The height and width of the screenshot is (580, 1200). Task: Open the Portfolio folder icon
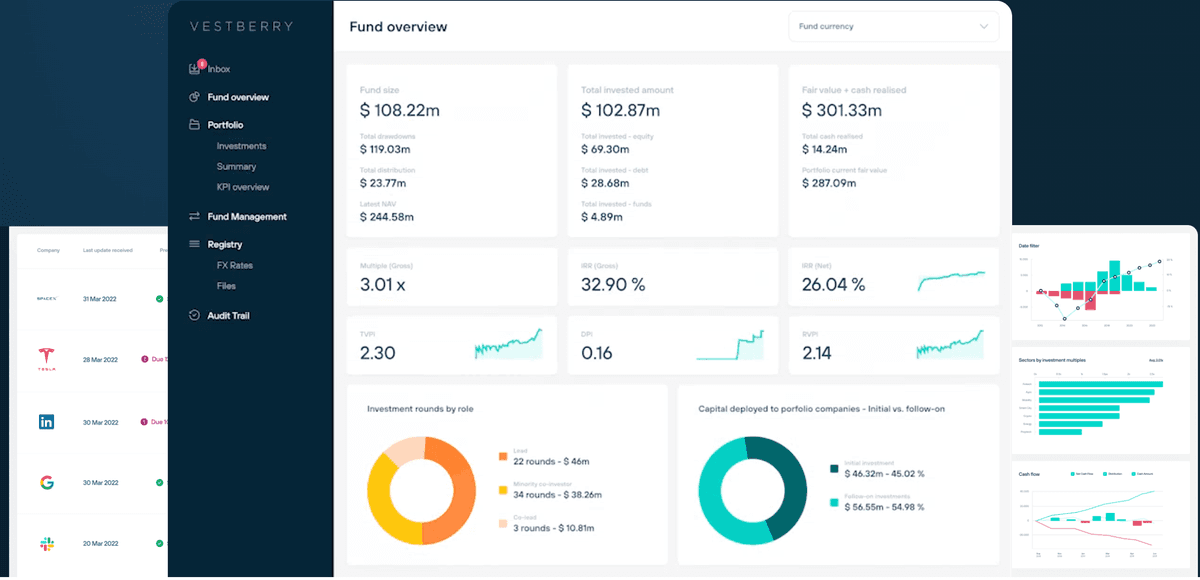pos(193,124)
